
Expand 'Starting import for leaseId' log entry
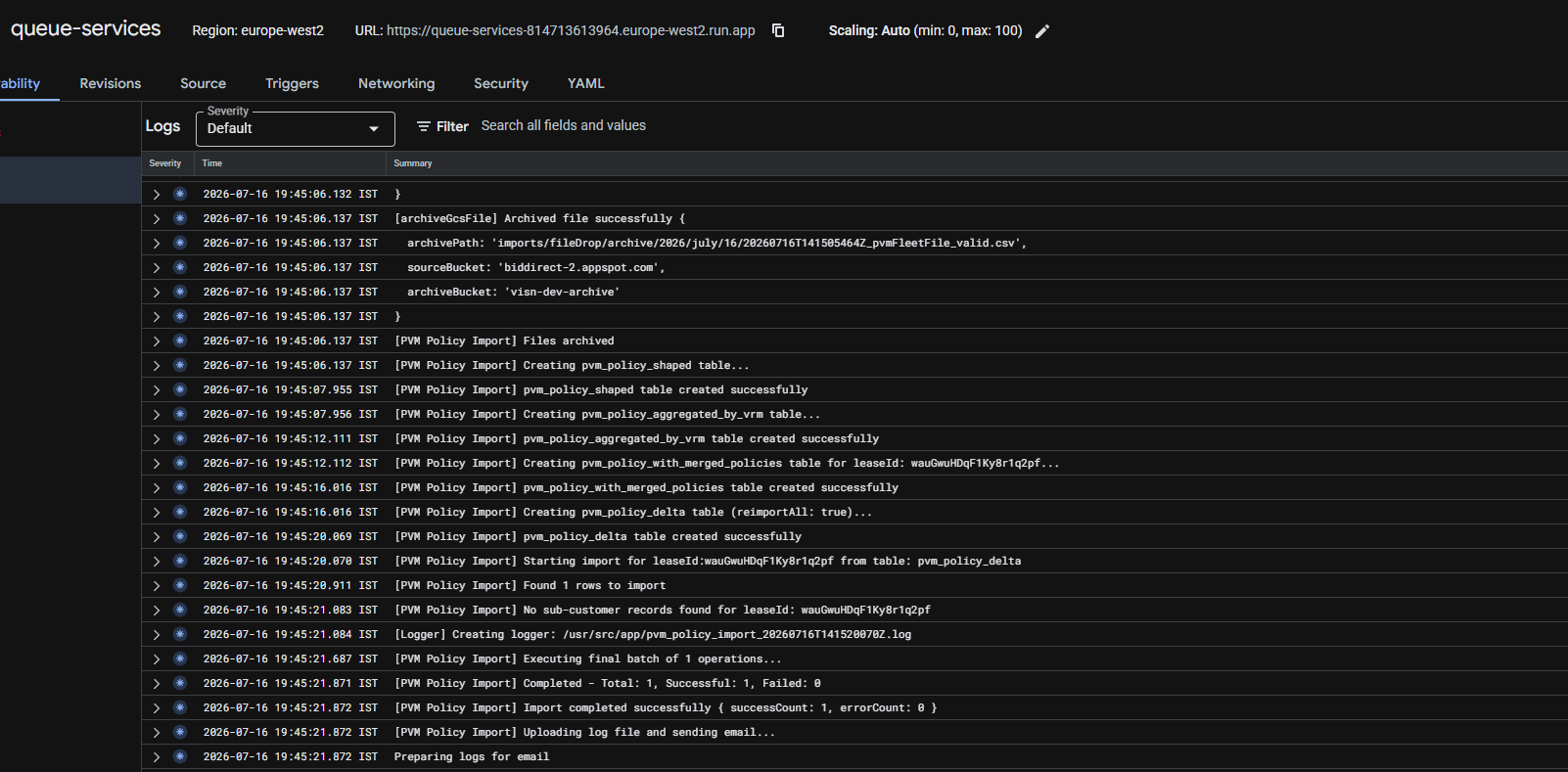pyautogui.click(x=156, y=561)
